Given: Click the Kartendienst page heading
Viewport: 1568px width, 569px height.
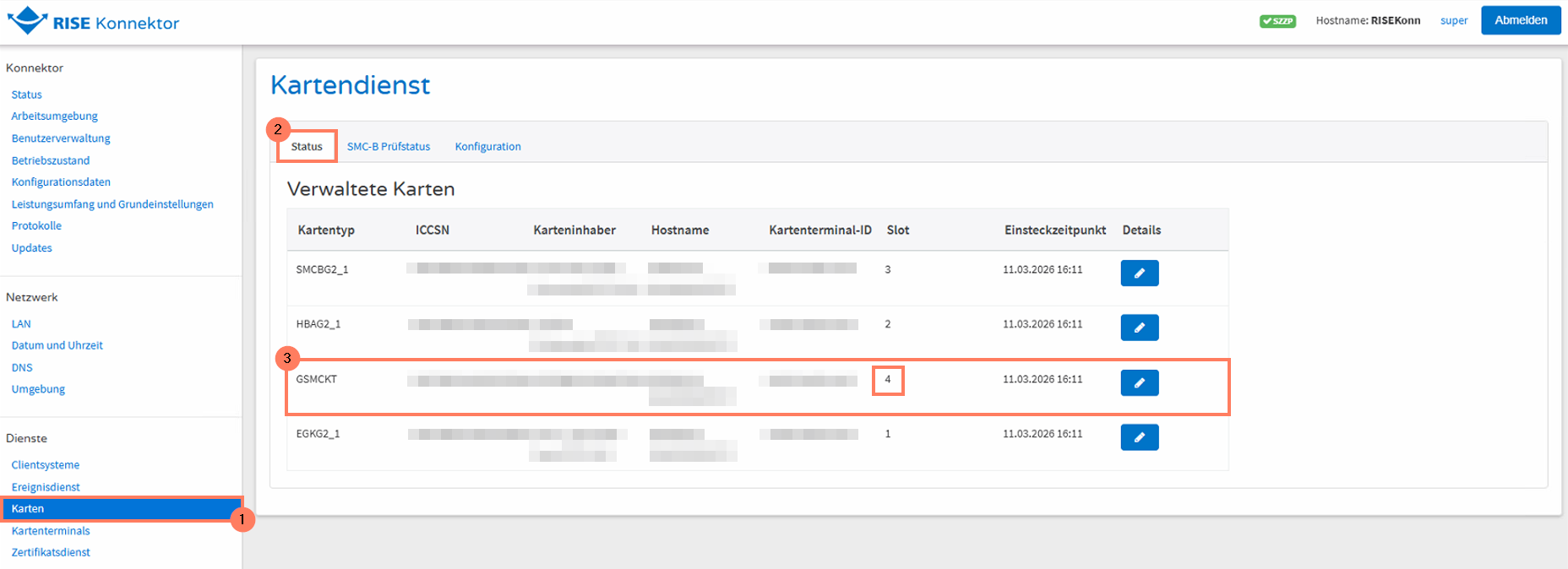Looking at the screenshot, I should pyautogui.click(x=350, y=85).
